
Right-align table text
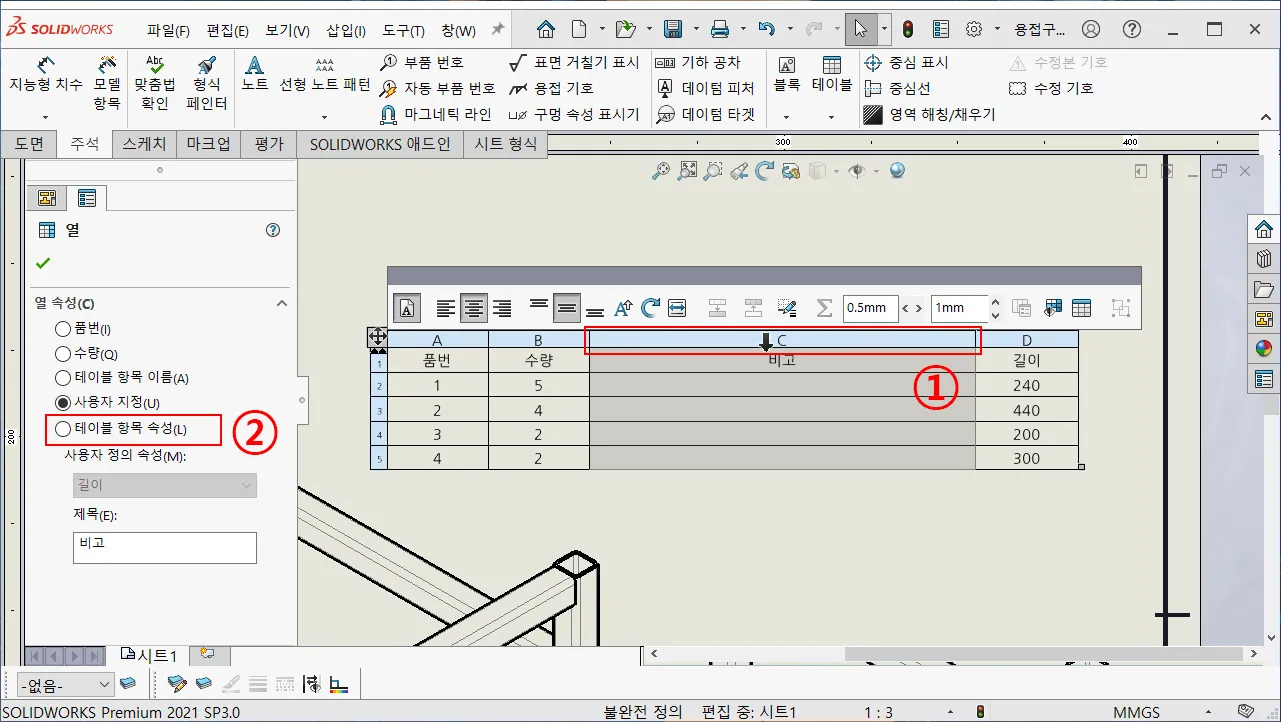click(x=502, y=308)
